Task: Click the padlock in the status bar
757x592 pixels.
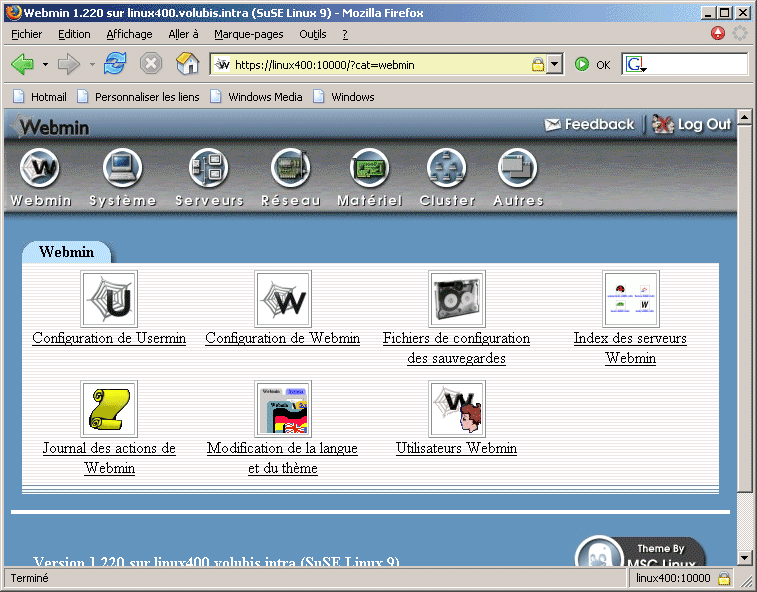Action: (x=724, y=578)
